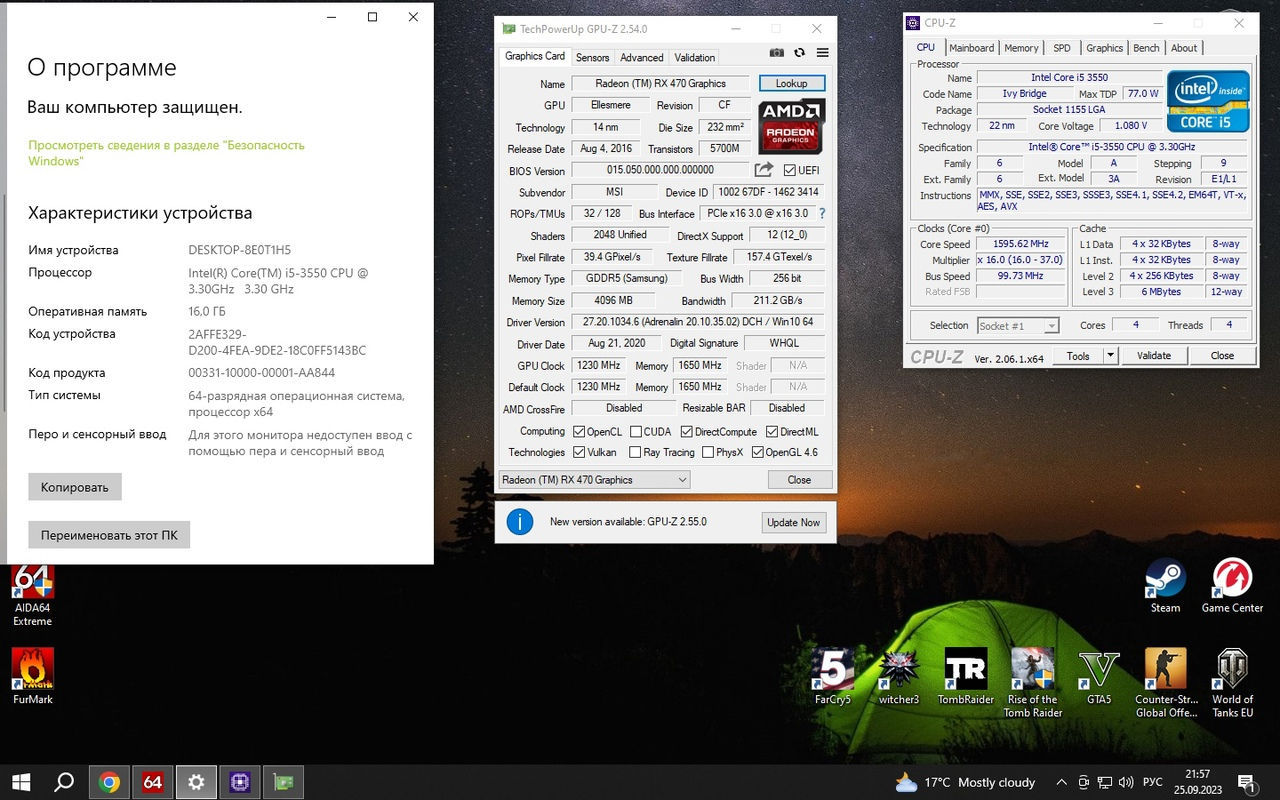Click the Копировать button
This screenshot has height=800, width=1280.
tap(75, 487)
